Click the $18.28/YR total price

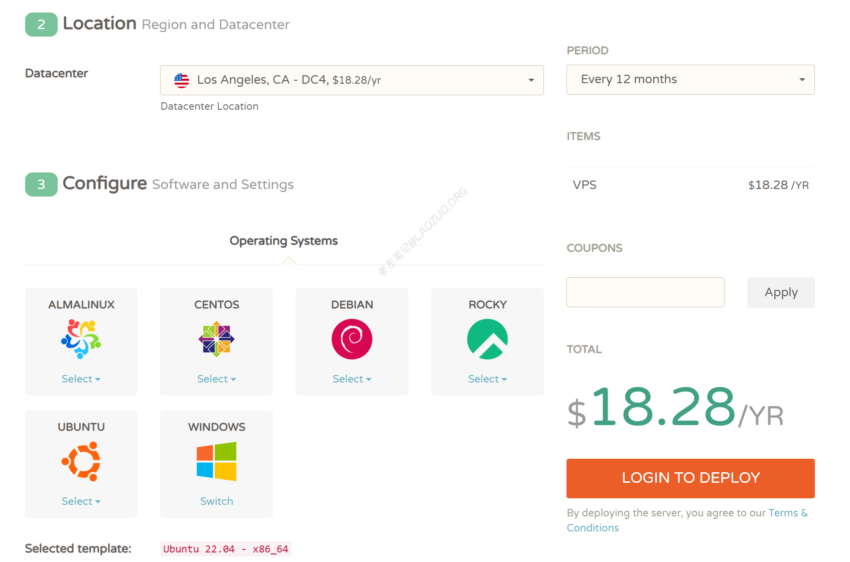pyautogui.click(x=675, y=408)
